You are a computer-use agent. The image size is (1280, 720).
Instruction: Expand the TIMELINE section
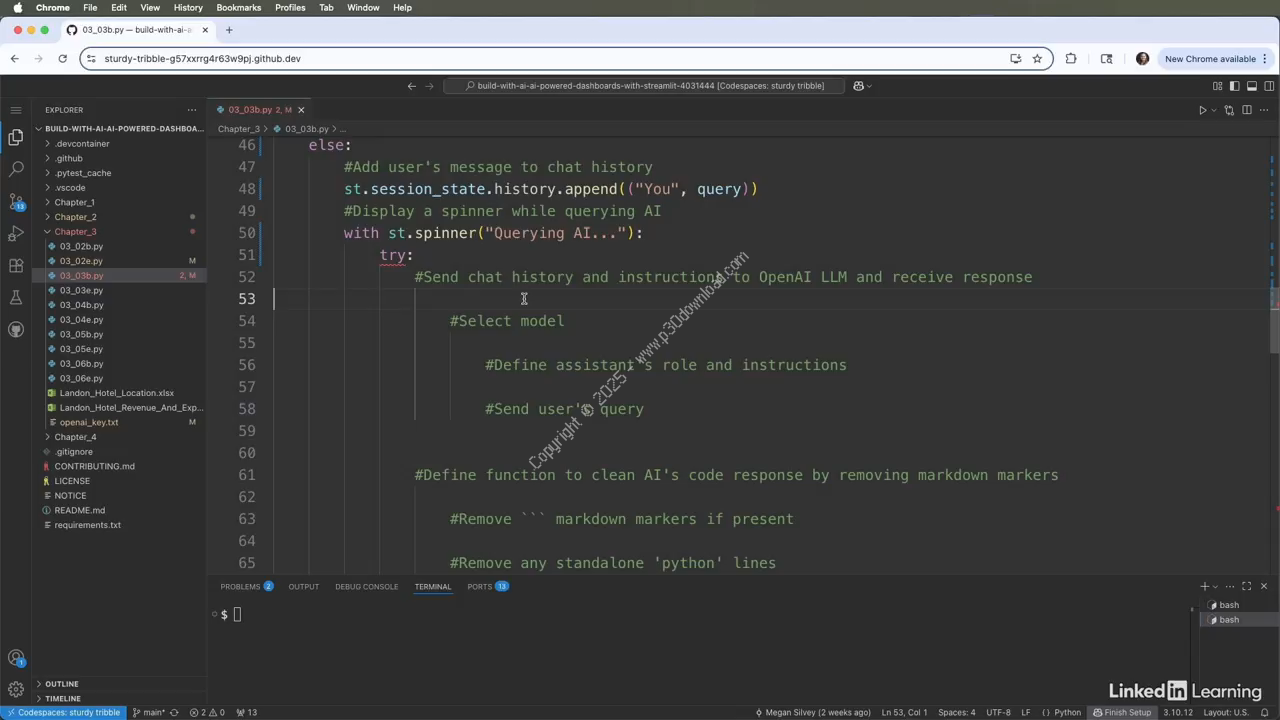pyautogui.click(x=62, y=698)
